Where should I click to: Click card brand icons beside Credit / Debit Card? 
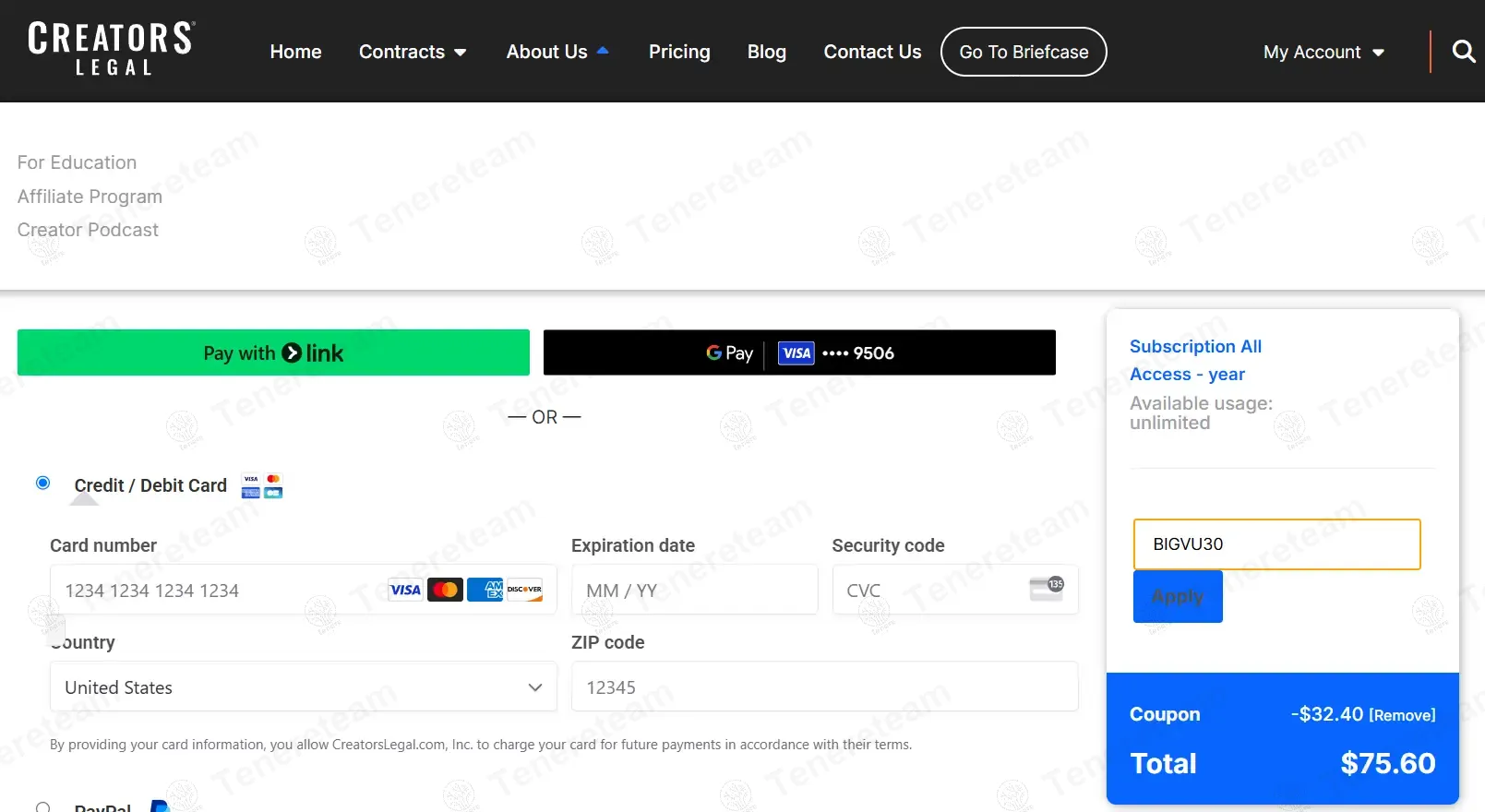click(262, 485)
